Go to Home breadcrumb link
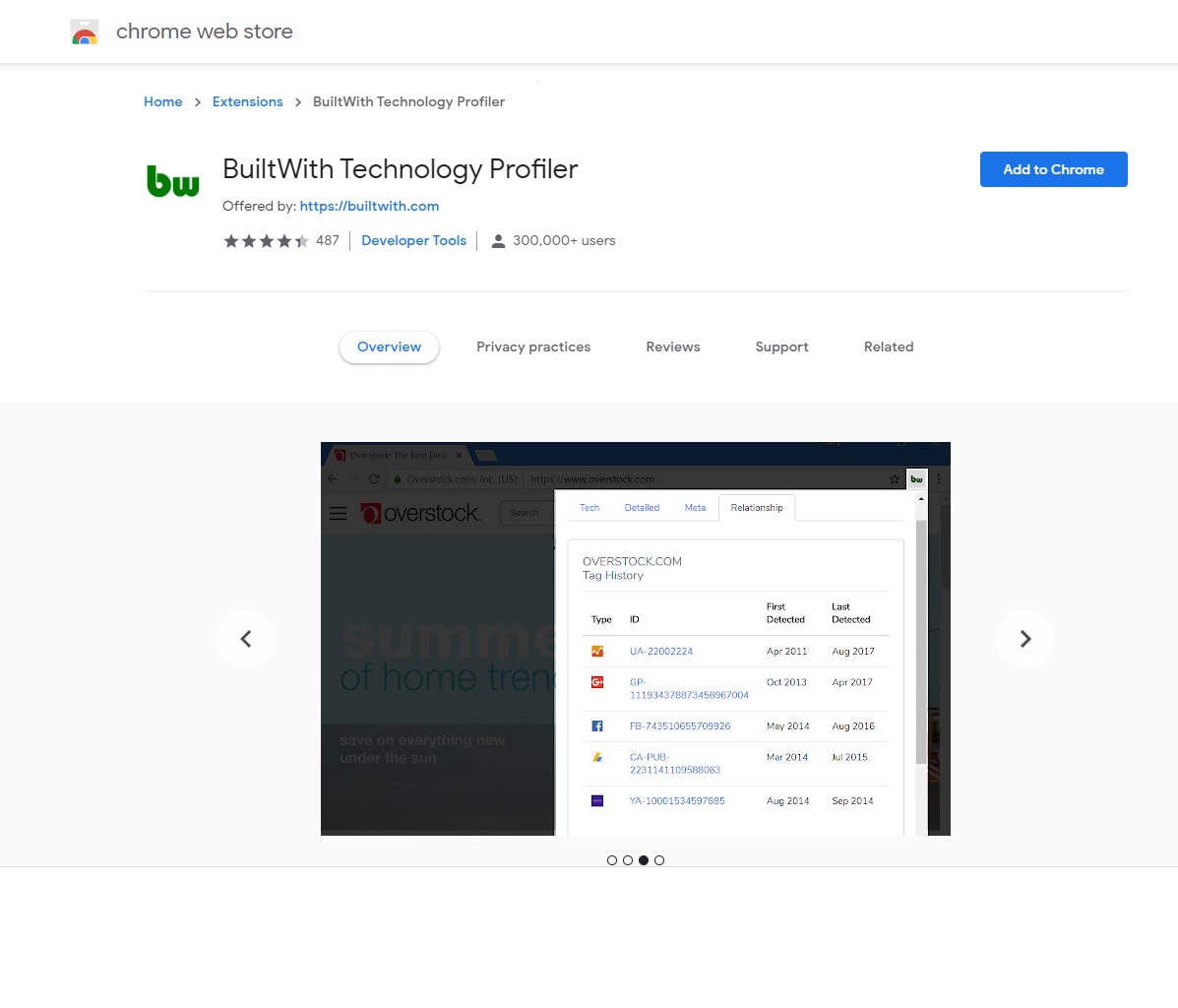 click(x=163, y=101)
